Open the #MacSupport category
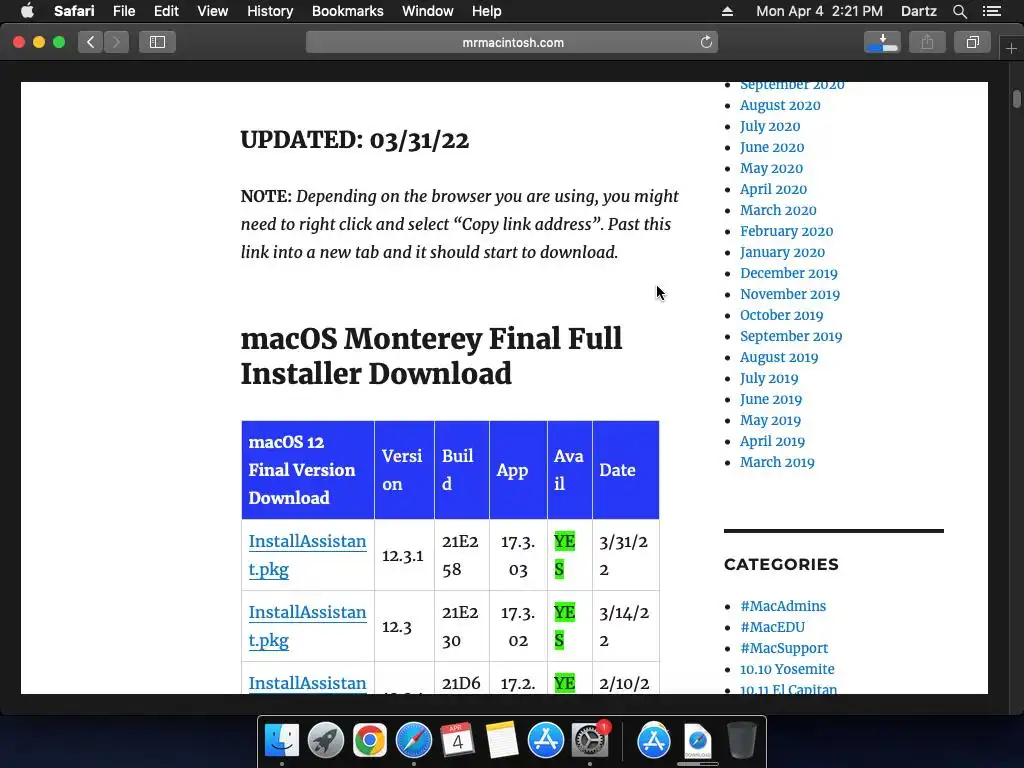The width and height of the screenshot is (1024, 768). [x=784, y=648]
